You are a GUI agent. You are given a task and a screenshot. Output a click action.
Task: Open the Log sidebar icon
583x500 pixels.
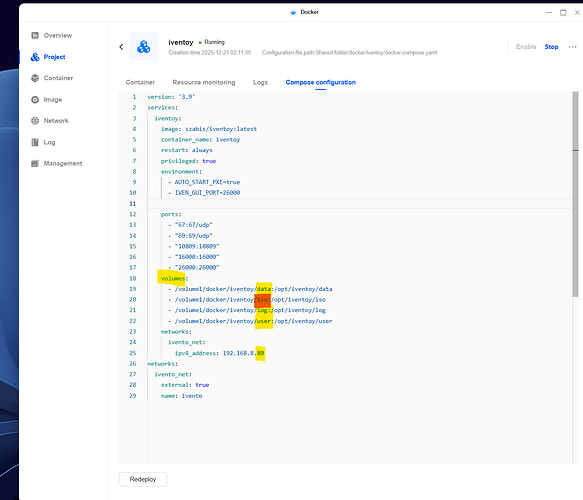coord(35,142)
